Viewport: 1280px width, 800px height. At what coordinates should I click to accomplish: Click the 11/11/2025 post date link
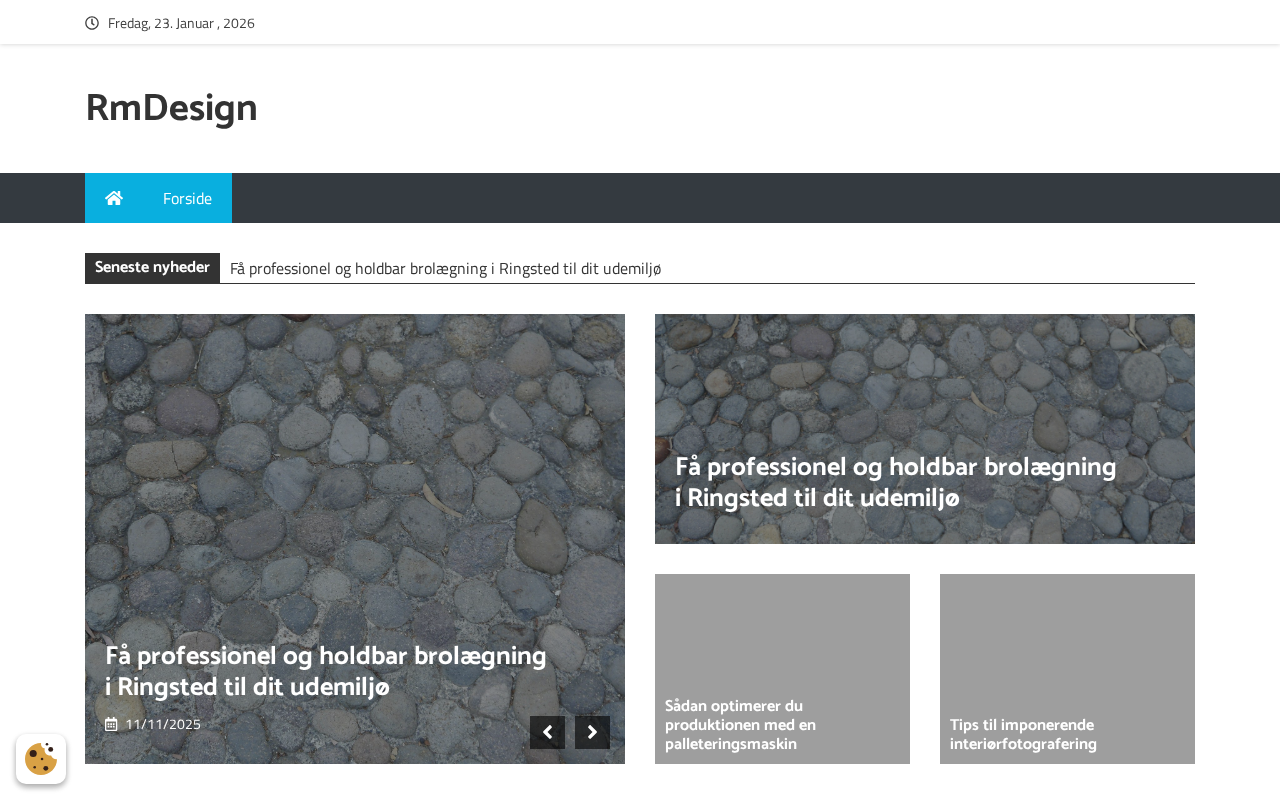pyautogui.click(x=163, y=724)
